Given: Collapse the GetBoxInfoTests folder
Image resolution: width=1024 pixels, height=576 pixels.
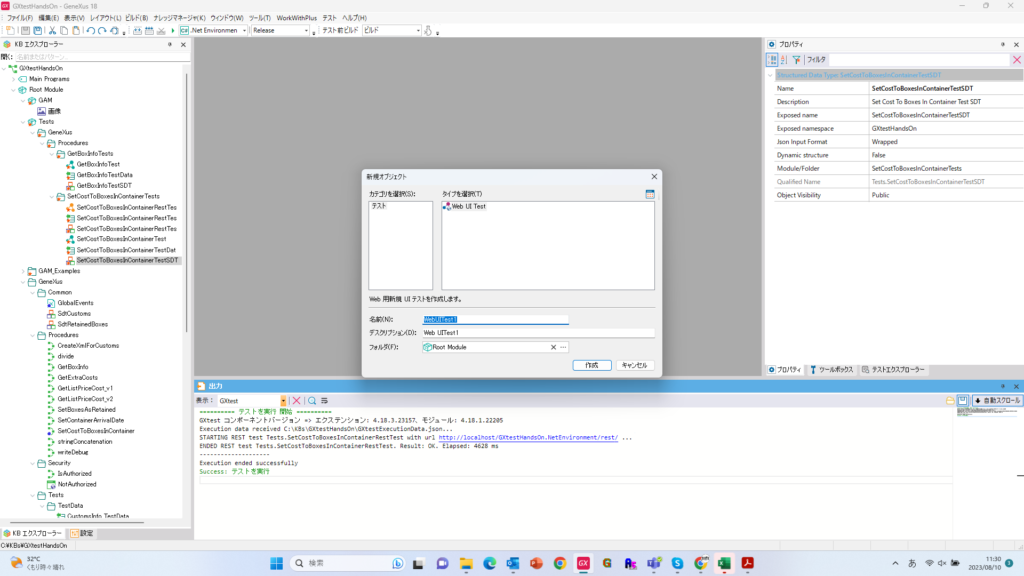Looking at the screenshot, I should (52, 153).
